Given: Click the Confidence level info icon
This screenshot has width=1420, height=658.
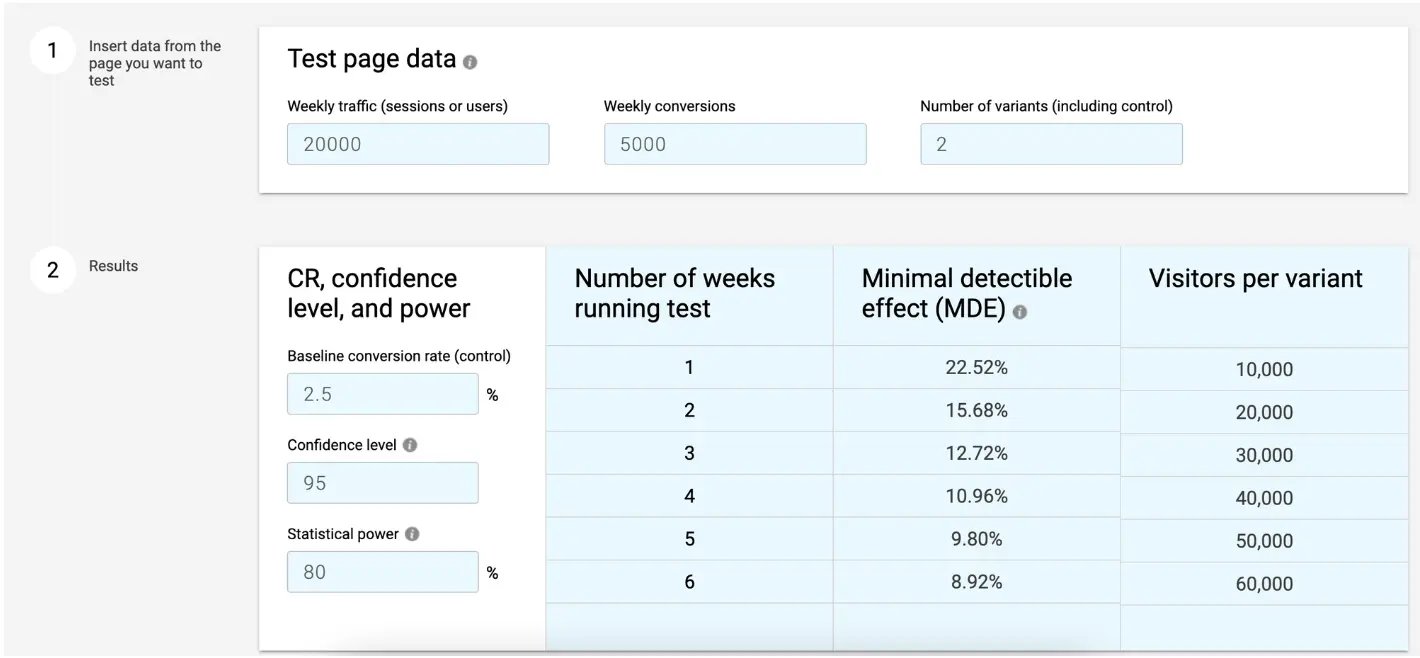Looking at the screenshot, I should point(410,445).
